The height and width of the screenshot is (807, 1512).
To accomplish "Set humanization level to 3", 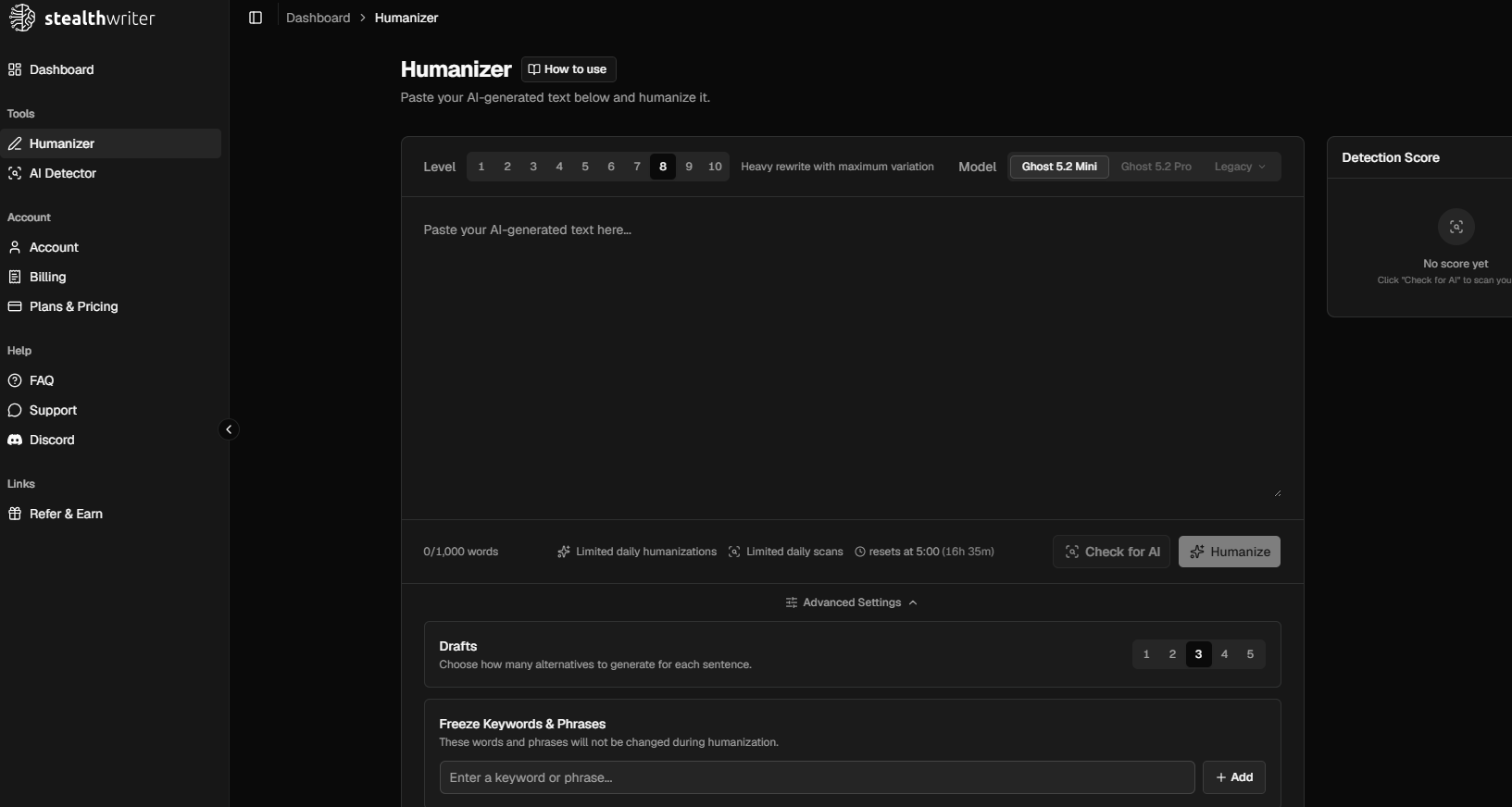I will coord(533,167).
